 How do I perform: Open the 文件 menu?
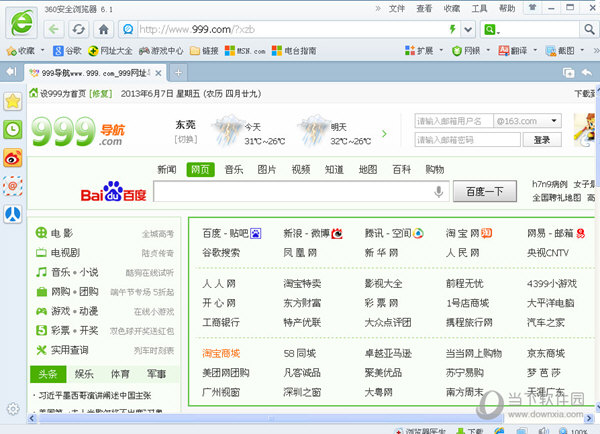(x=397, y=8)
